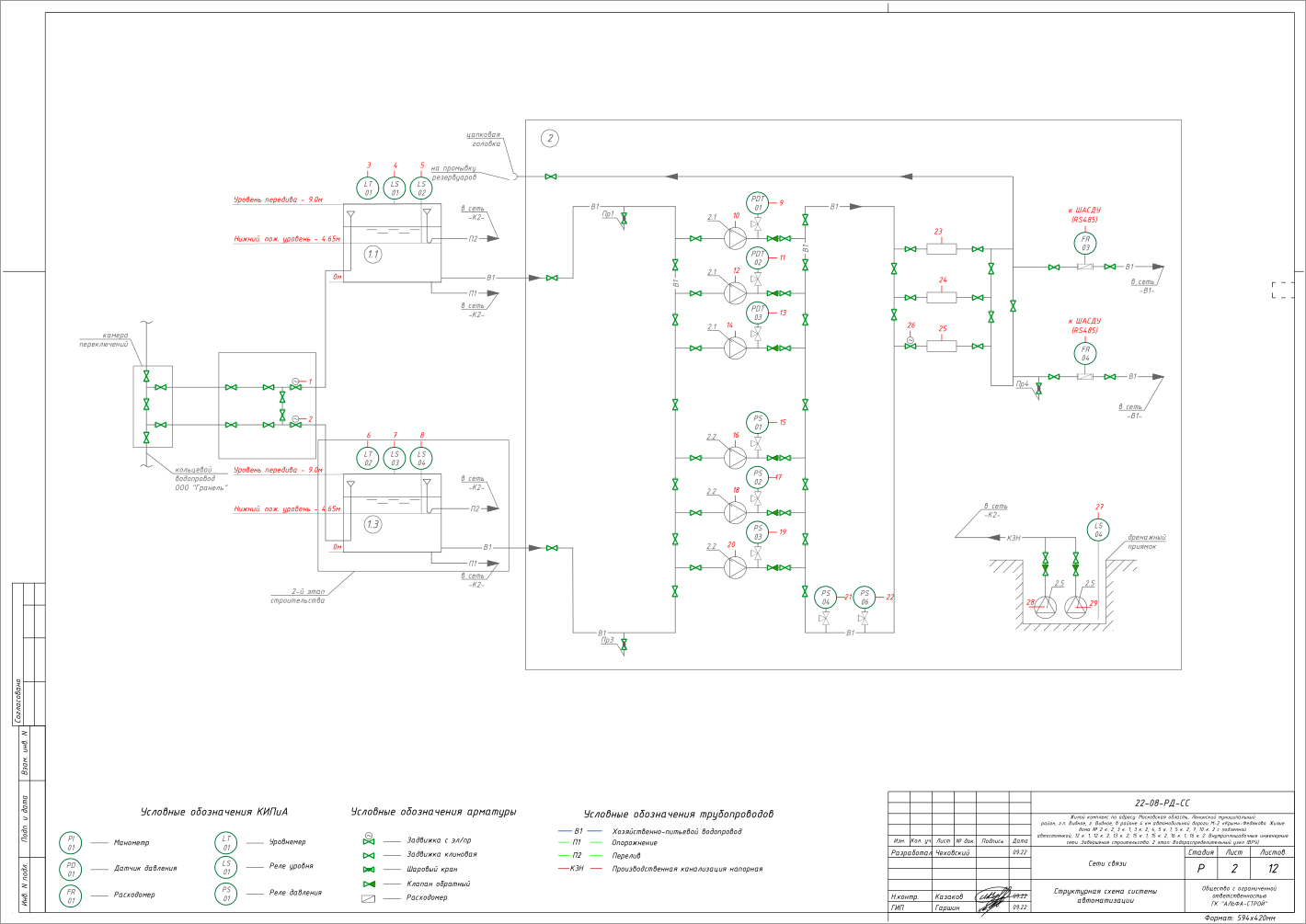This screenshot has width=1306, height=924.
Task: Click the PDT 01 pressure sensor bubble
Action: point(758,203)
